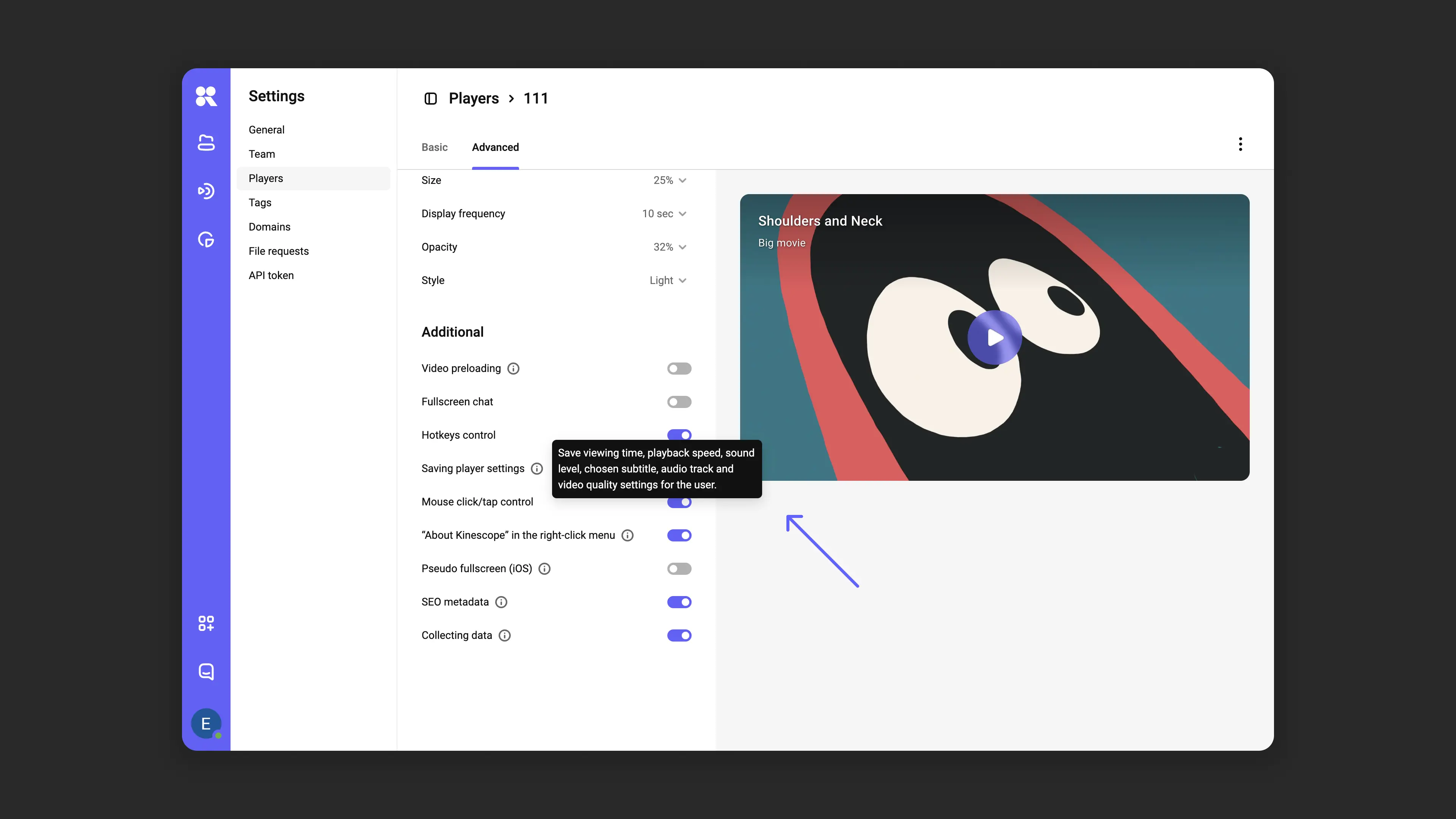This screenshot has height=819, width=1456.
Task: Click the info icon beside Saving player settings
Action: point(537,469)
